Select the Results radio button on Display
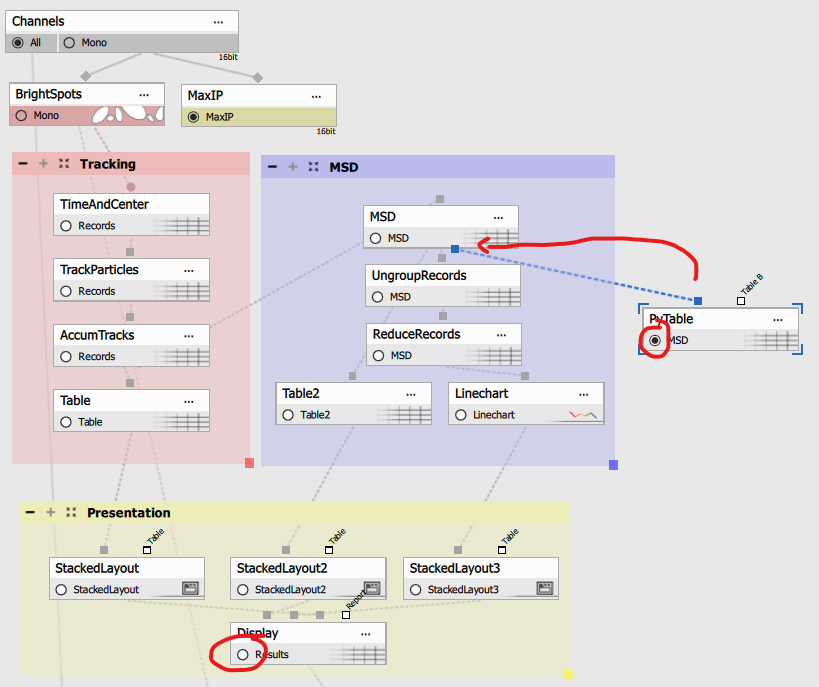Screen dimensions: 819x687 point(242,654)
